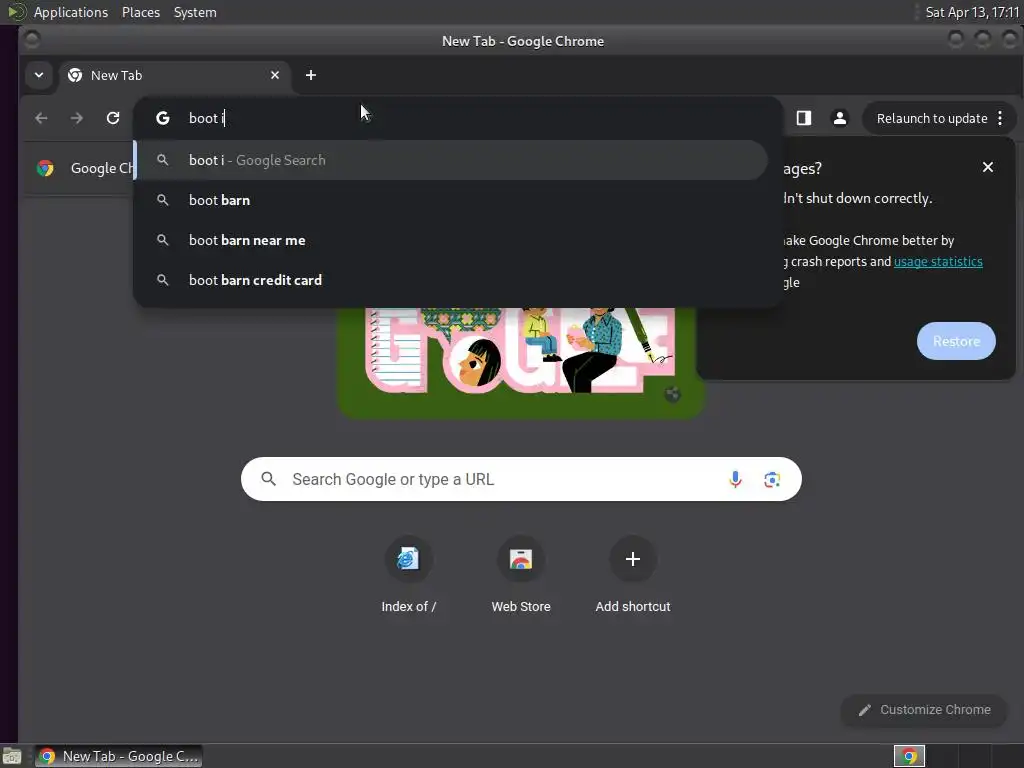The width and height of the screenshot is (1024, 768).
Task: Click the Google doodle image
Action: coord(520,362)
